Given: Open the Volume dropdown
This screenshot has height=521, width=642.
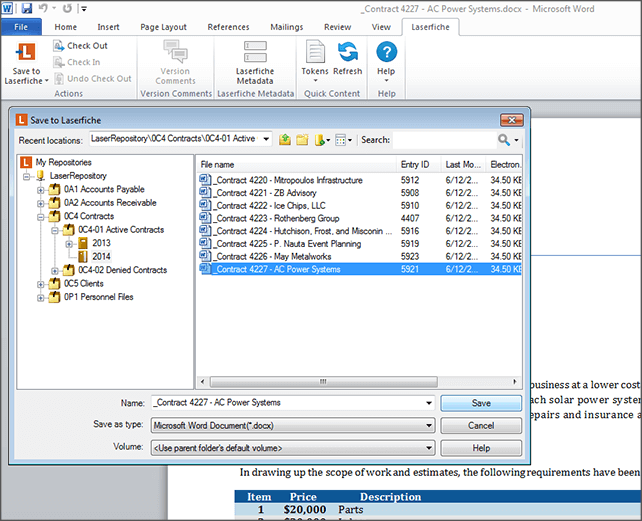Looking at the screenshot, I should [x=429, y=448].
